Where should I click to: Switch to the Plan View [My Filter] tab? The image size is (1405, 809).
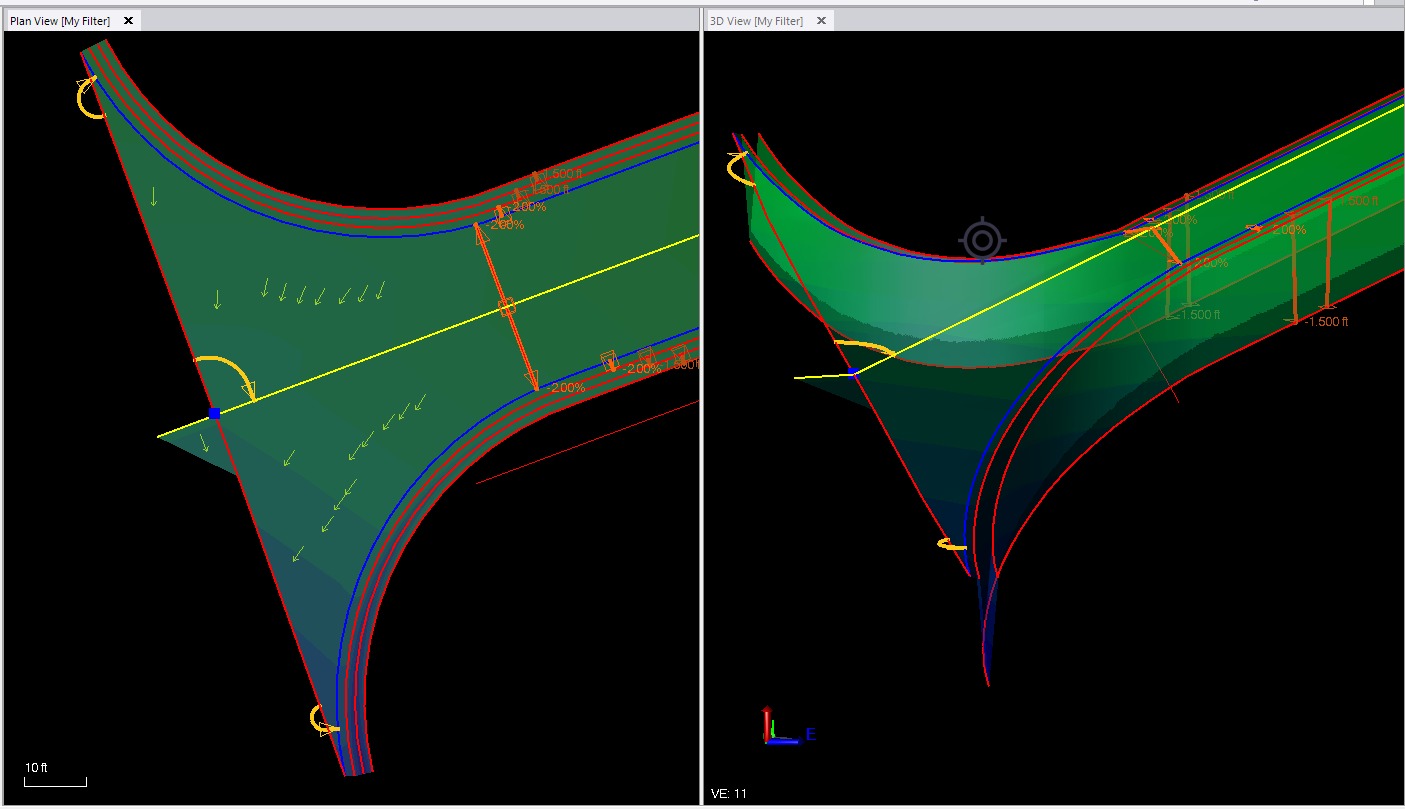click(60, 21)
